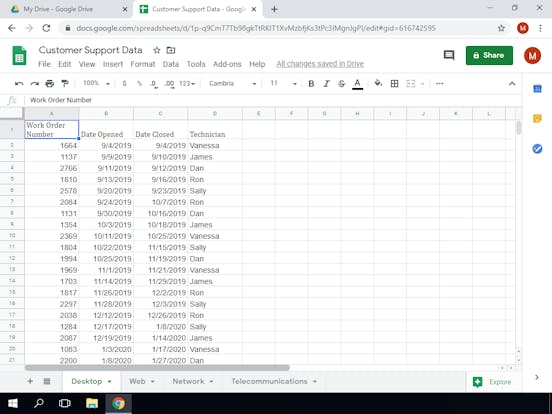Format as currency with dollar icon

coord(124,83)
